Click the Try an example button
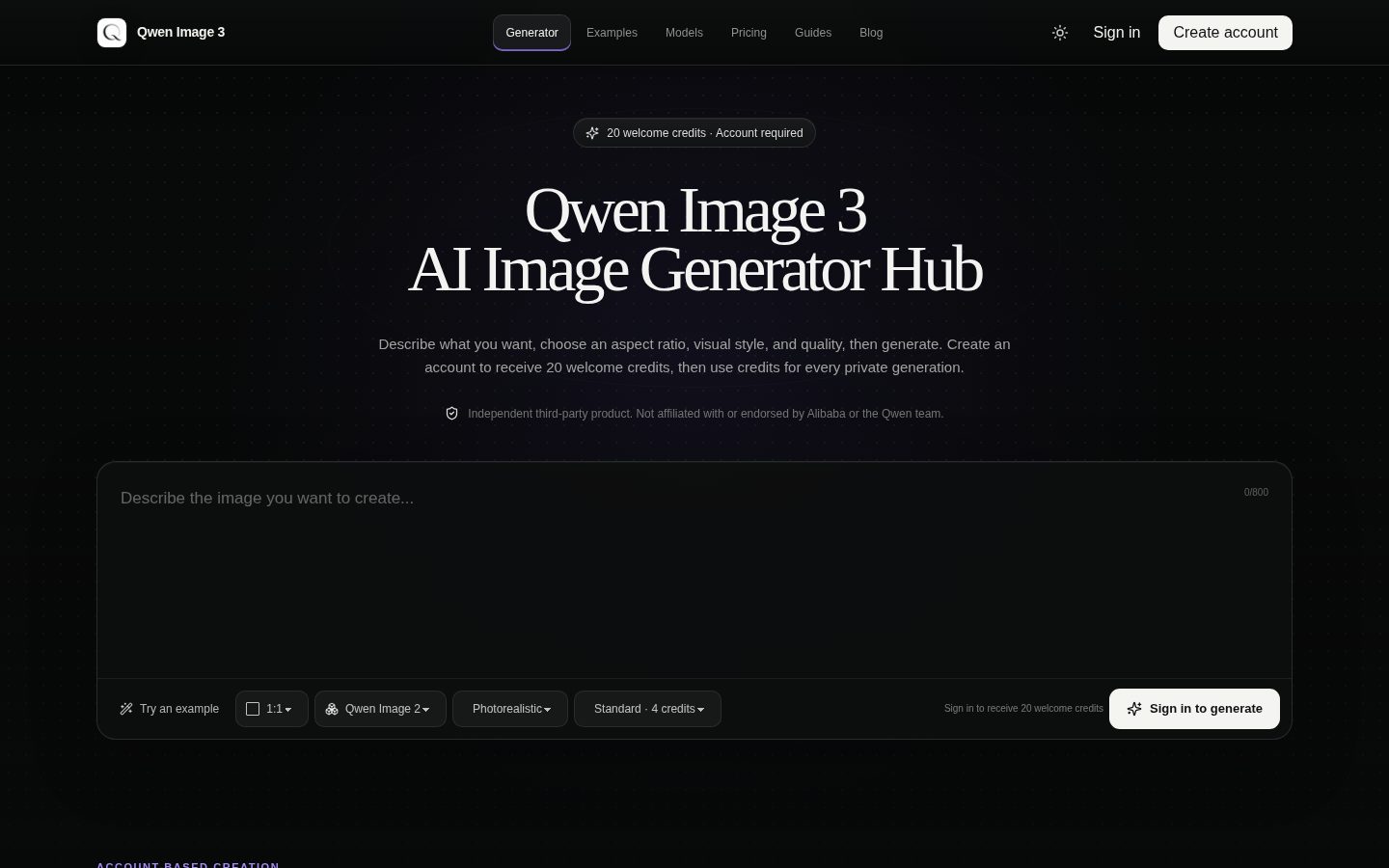The image size is (1389, 868). pyautogui.click(x=170, y=709)
